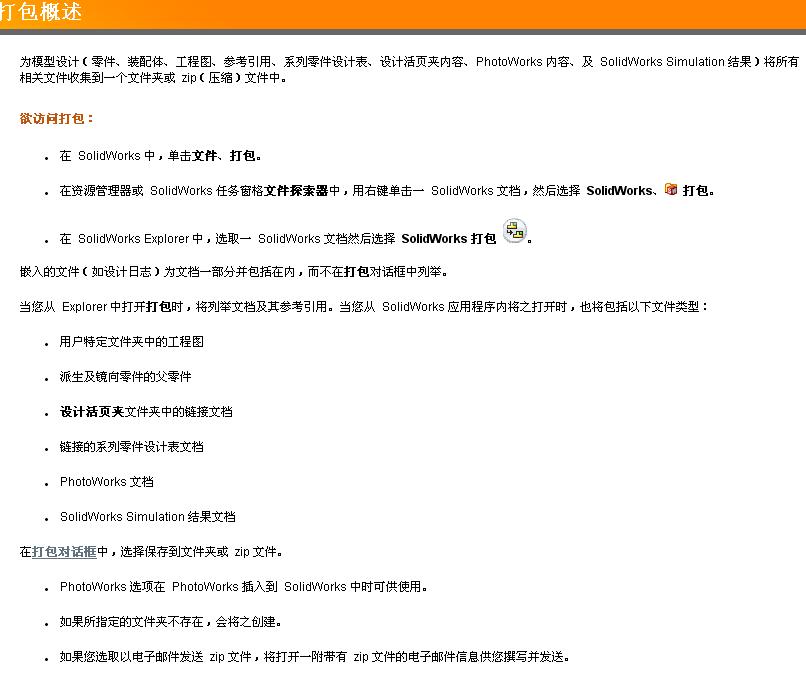The image size is (806, 673).
Task: Click the line 'PhotoWorks 选项在 PhotoWorks 插入到'
Action: point(244,587)
